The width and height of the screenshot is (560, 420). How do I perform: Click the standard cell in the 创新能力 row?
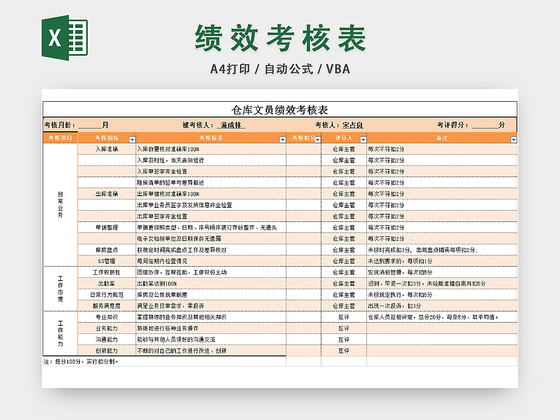[x=211, y=351]
